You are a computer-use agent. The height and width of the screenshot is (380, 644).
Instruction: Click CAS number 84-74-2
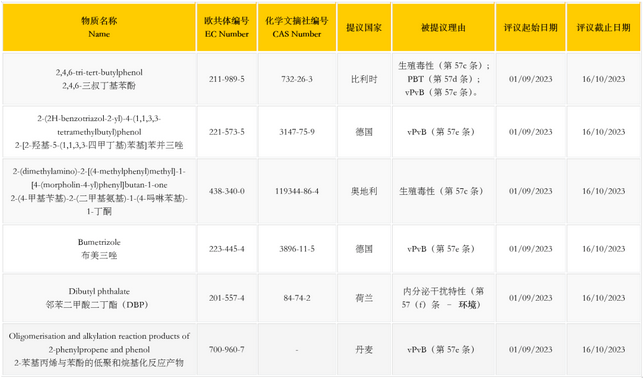(x=297, y=298)
